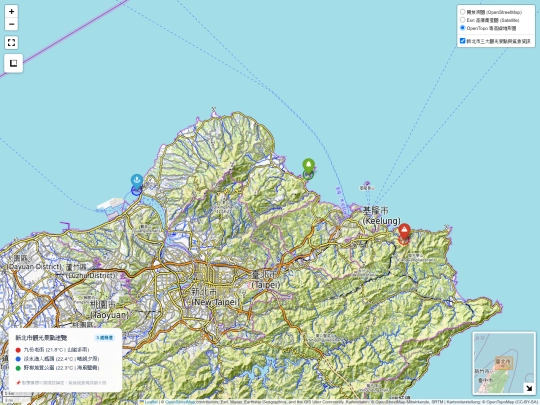Toggle fullscreen map view
540x405 pixels.
[11, 42]
